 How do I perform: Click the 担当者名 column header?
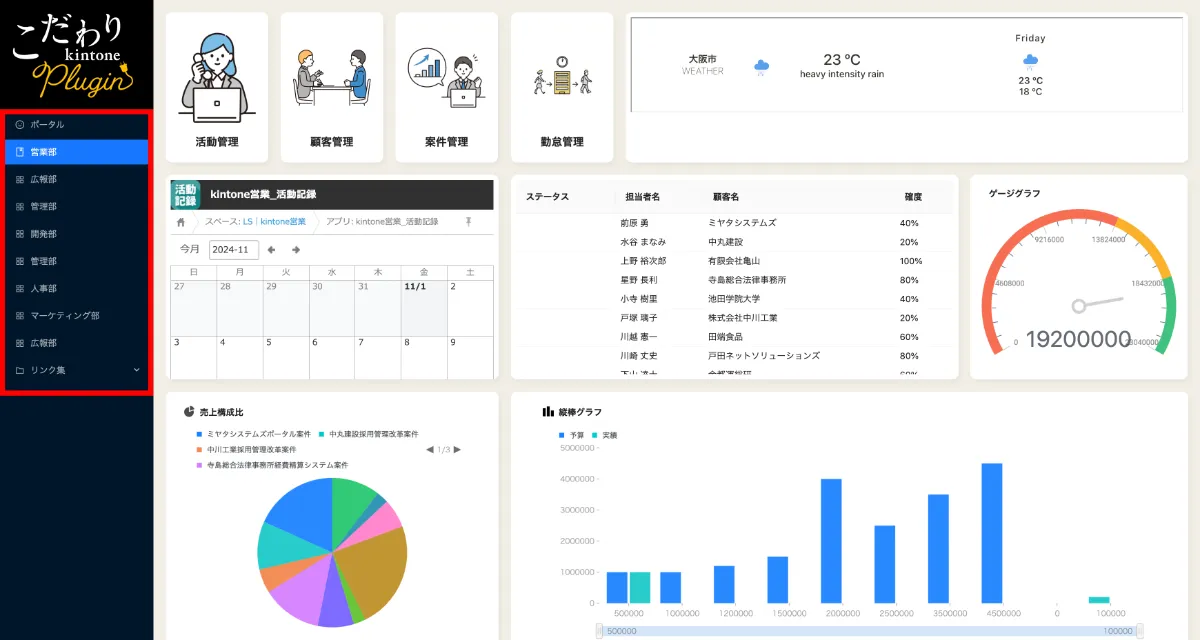pos(642,197)
